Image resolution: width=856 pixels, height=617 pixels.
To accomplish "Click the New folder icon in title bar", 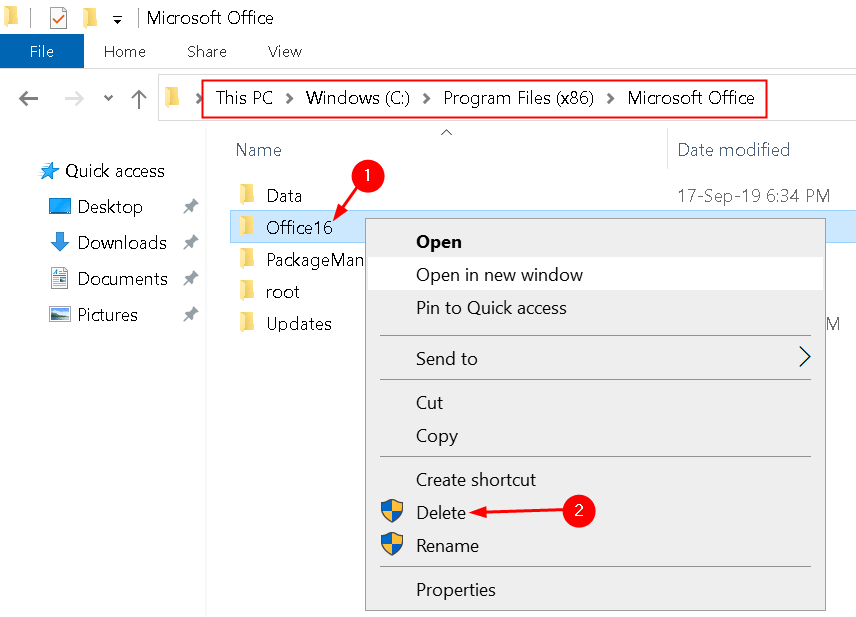I will [90, 18].
